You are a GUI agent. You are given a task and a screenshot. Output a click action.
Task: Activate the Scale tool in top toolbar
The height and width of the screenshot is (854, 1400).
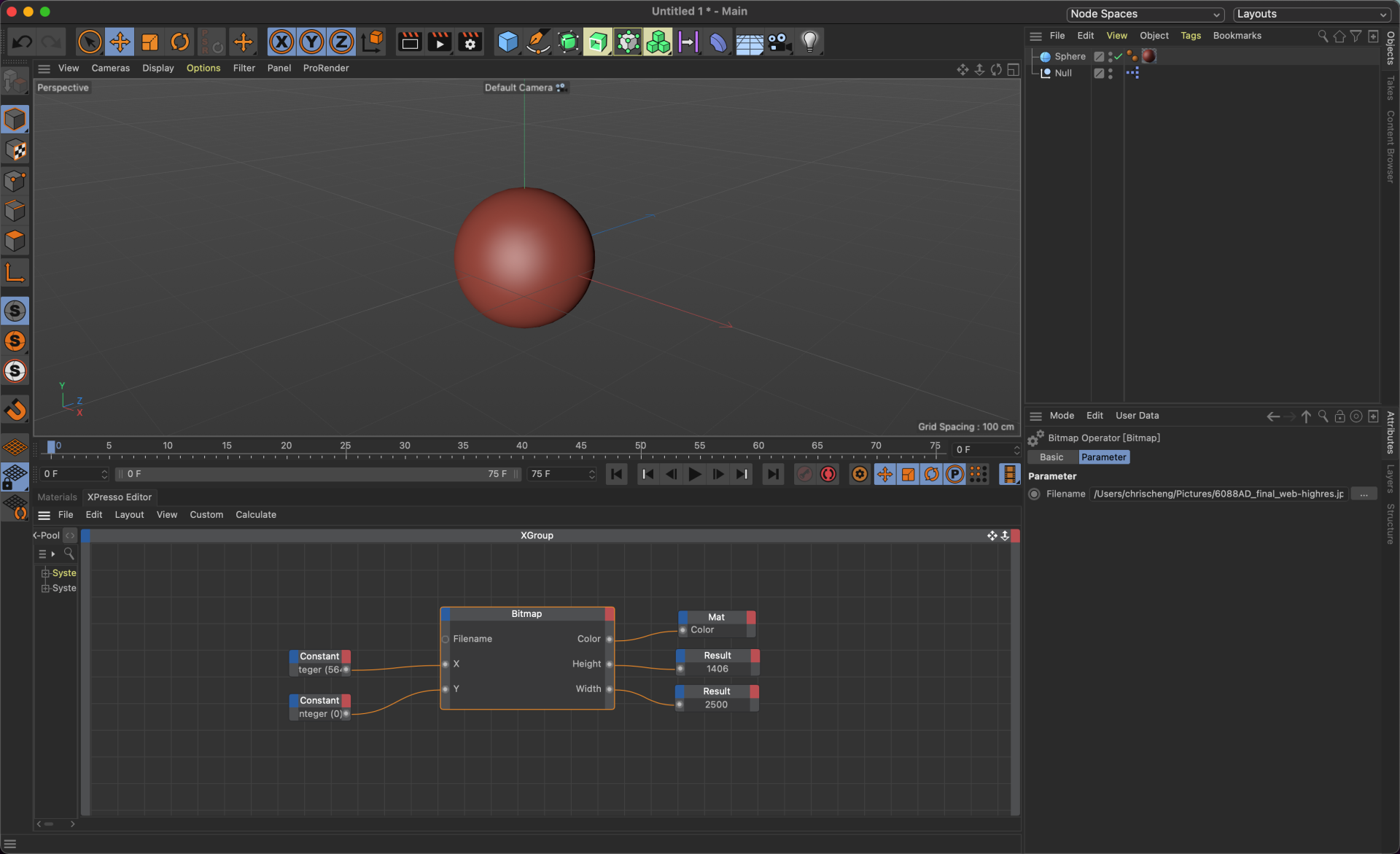coord(150,42)
